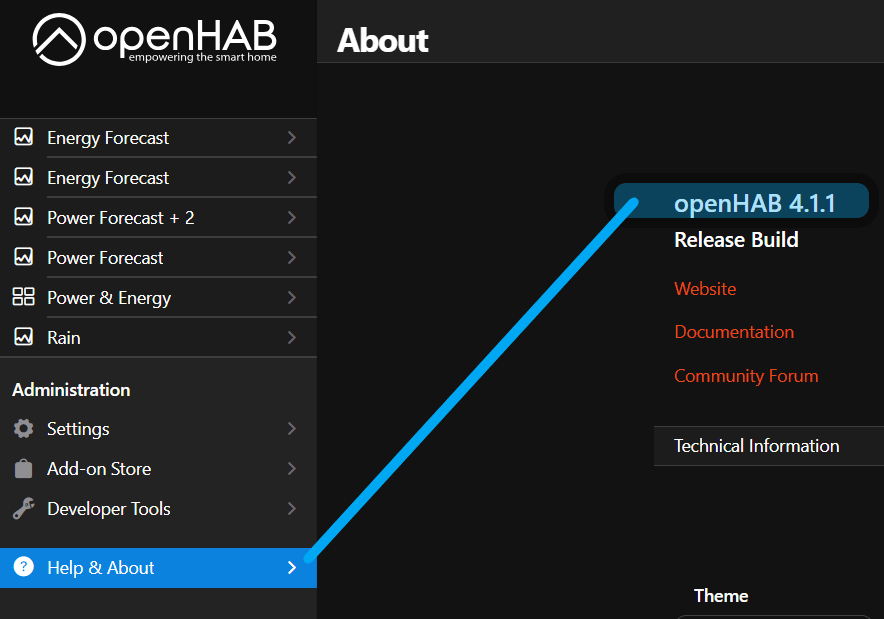Open the Documentation link

734,332
